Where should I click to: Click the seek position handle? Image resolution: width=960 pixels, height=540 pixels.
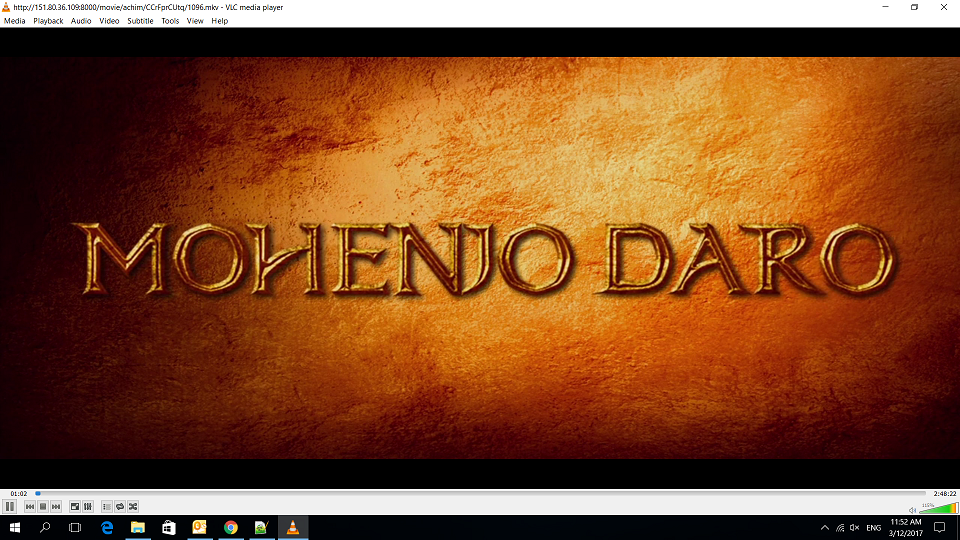point(38,493)
